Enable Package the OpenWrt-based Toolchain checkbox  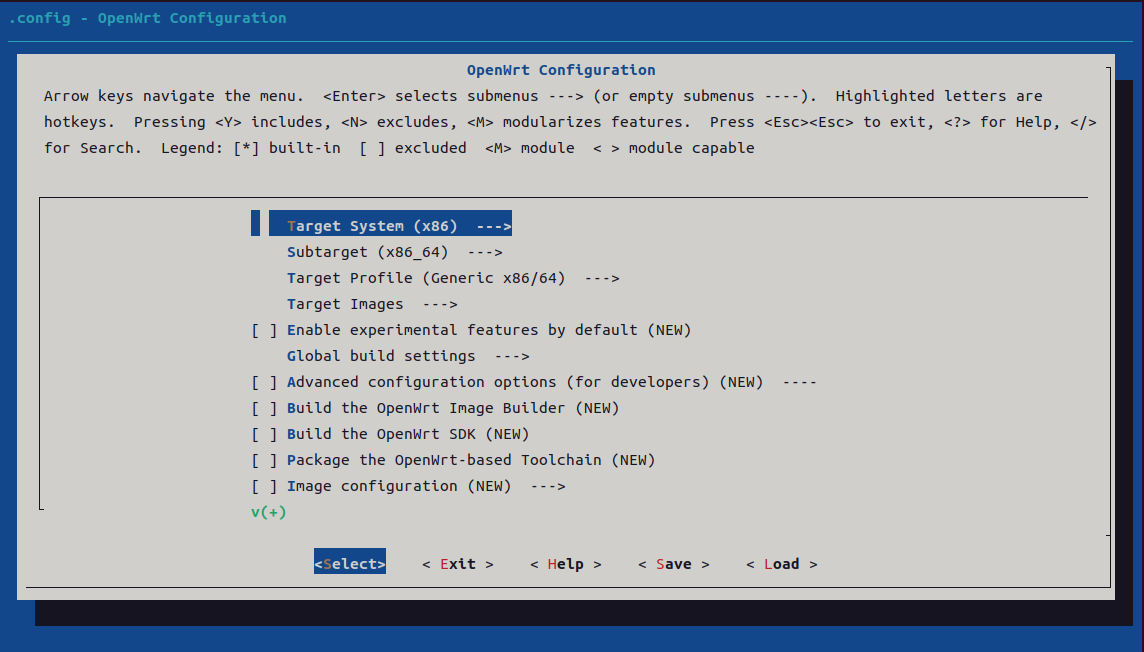coord(264,461)
